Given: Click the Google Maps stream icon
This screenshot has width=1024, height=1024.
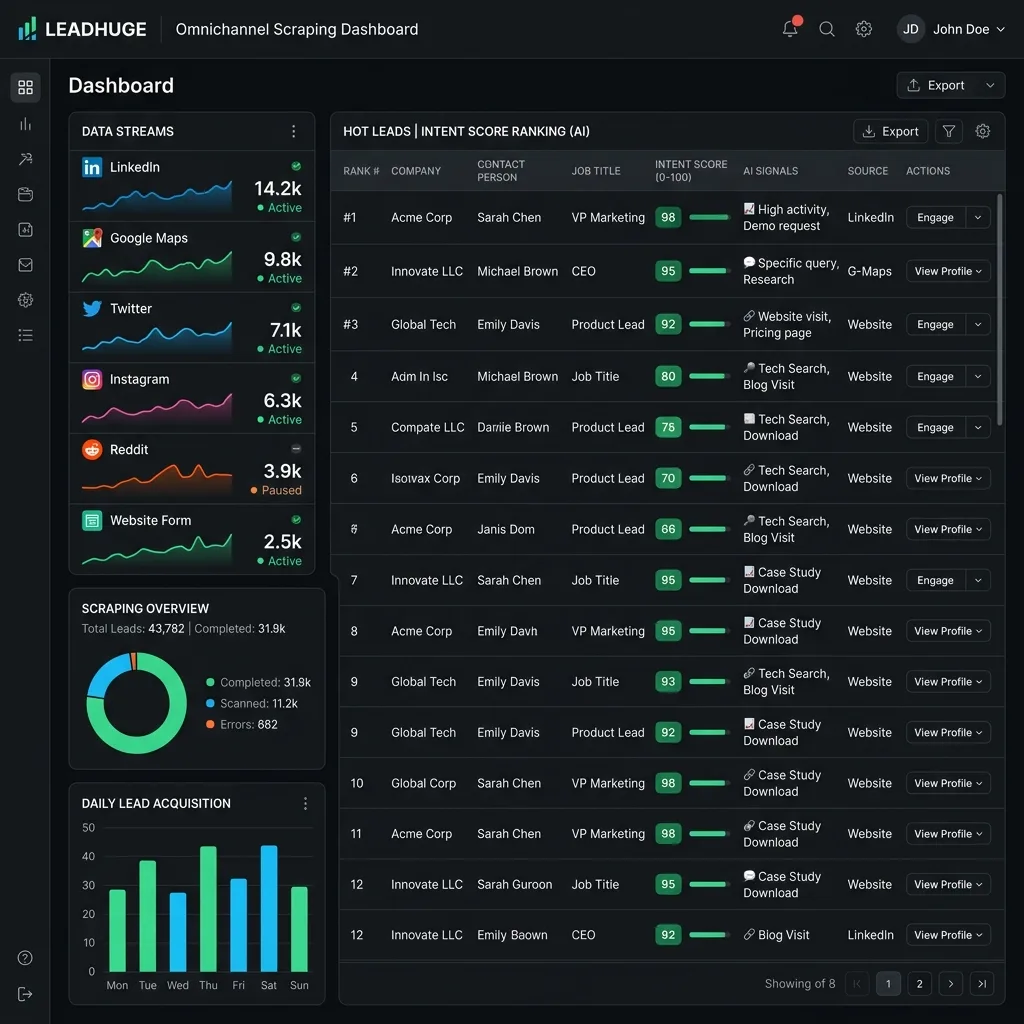Looking at the screenshot, I should pyautogui.click(x=92, y=238).
